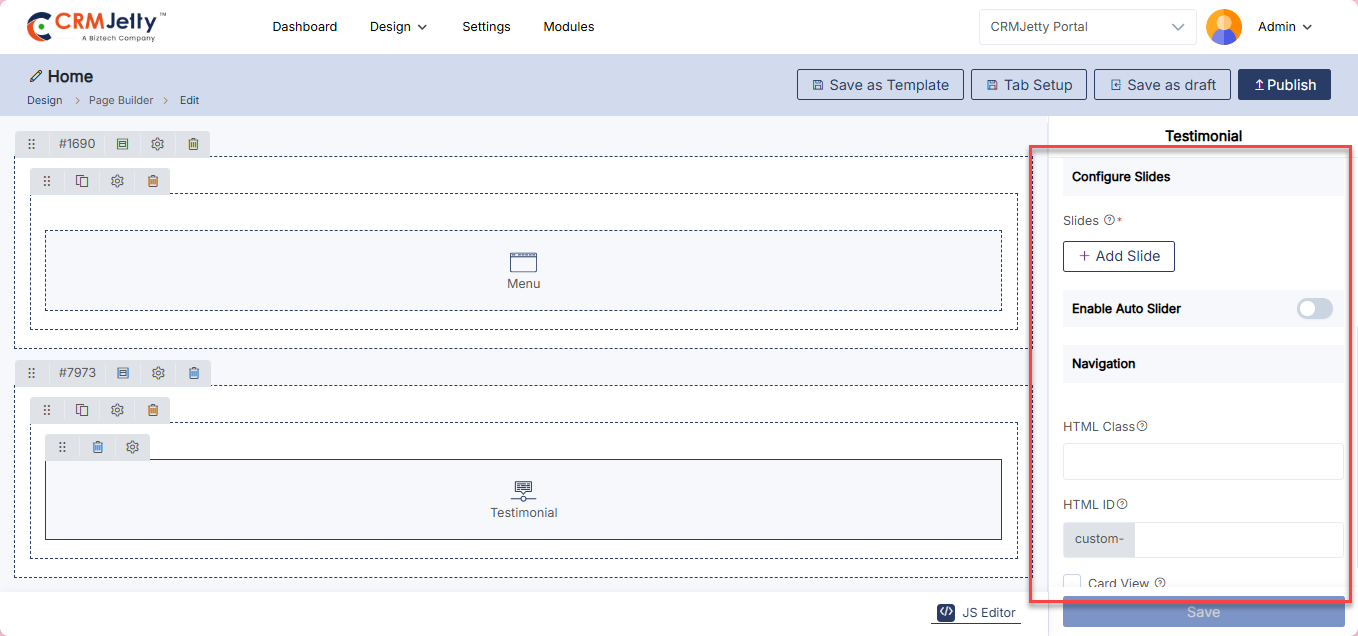Click layout icon next to #1690
The width and height of the screenshot is (1358, 636).
coord(122,144)
